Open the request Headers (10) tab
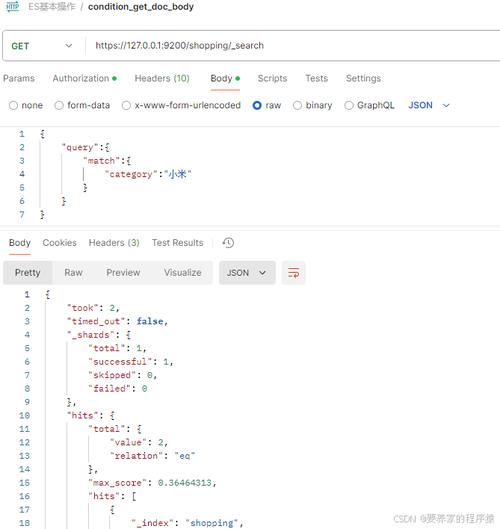 [x=162, y=78]
